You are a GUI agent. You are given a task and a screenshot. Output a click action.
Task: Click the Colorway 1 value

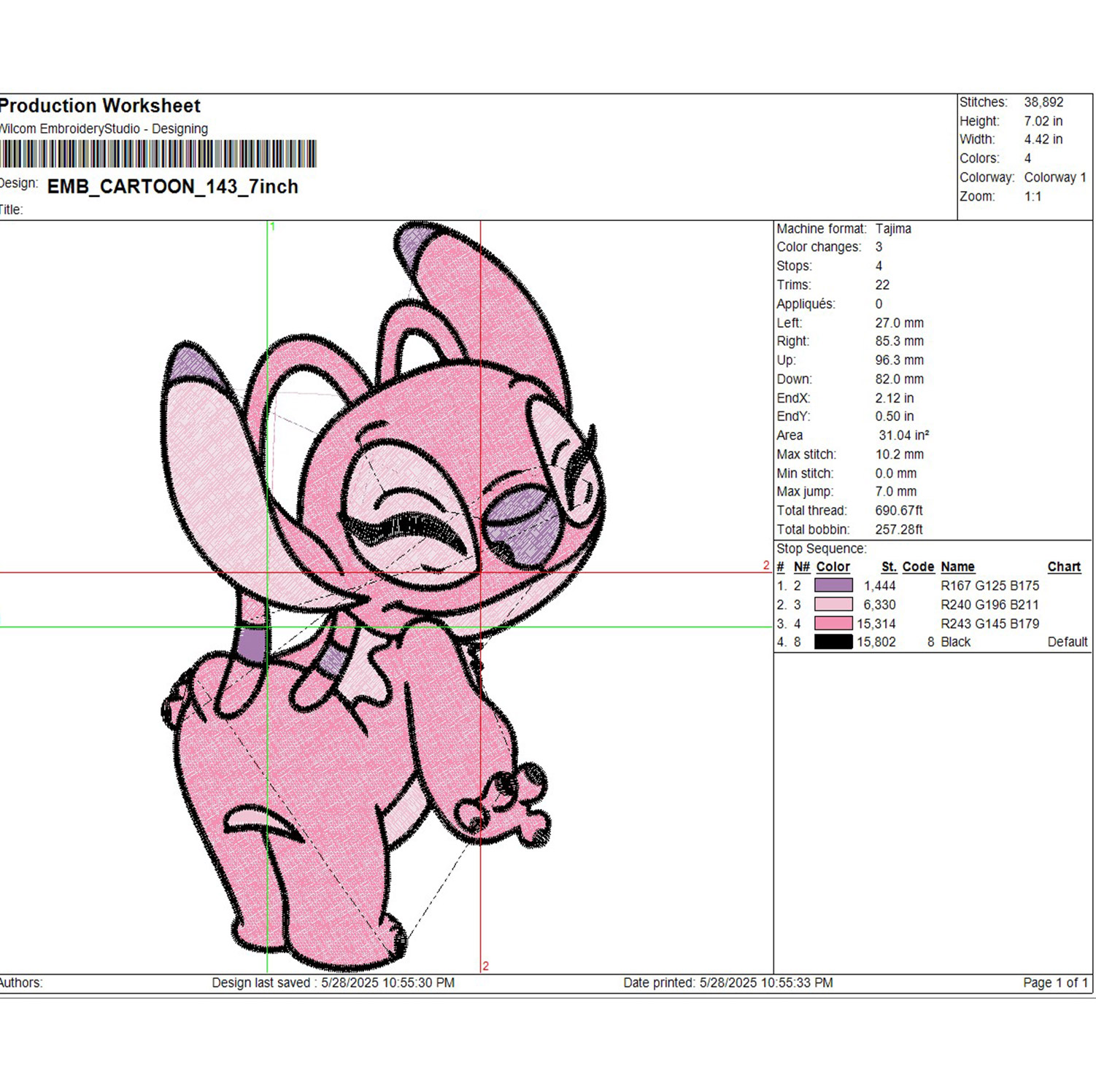click(x=1055, y=177)
